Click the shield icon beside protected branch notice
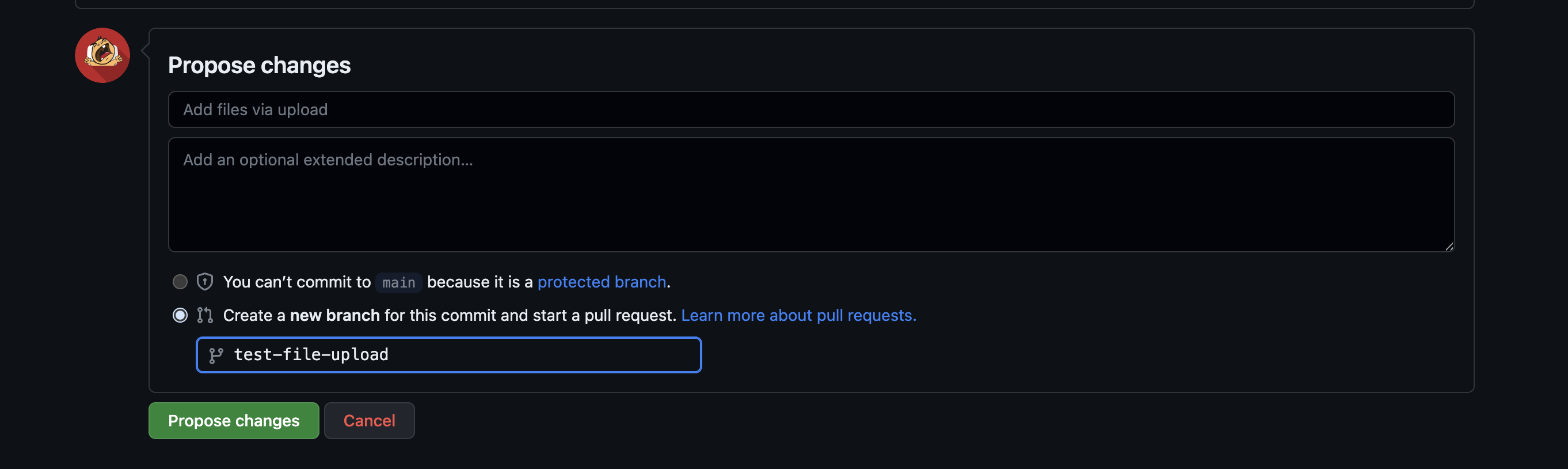1568x469 pixels. click(204, 281)
